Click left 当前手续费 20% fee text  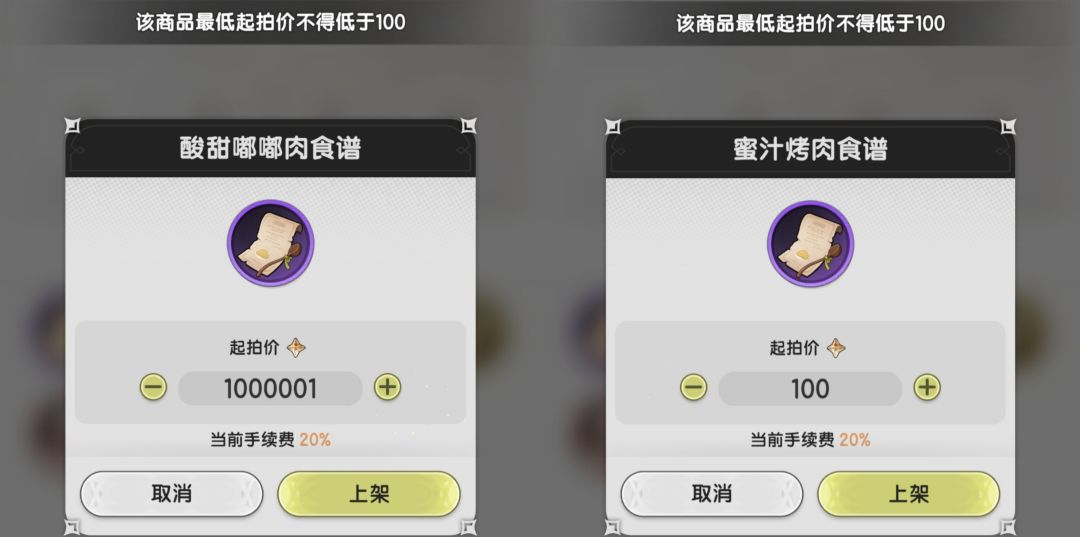click(270, 439)
